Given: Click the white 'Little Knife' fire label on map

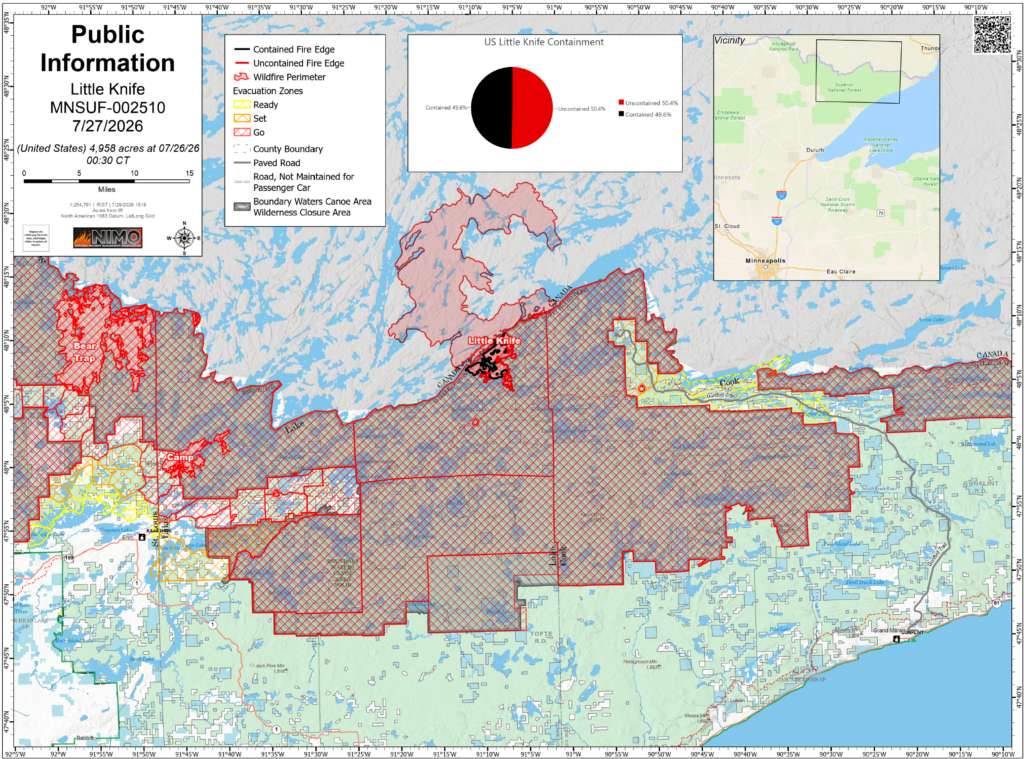Looking at the screenshot, I should 494,340.
